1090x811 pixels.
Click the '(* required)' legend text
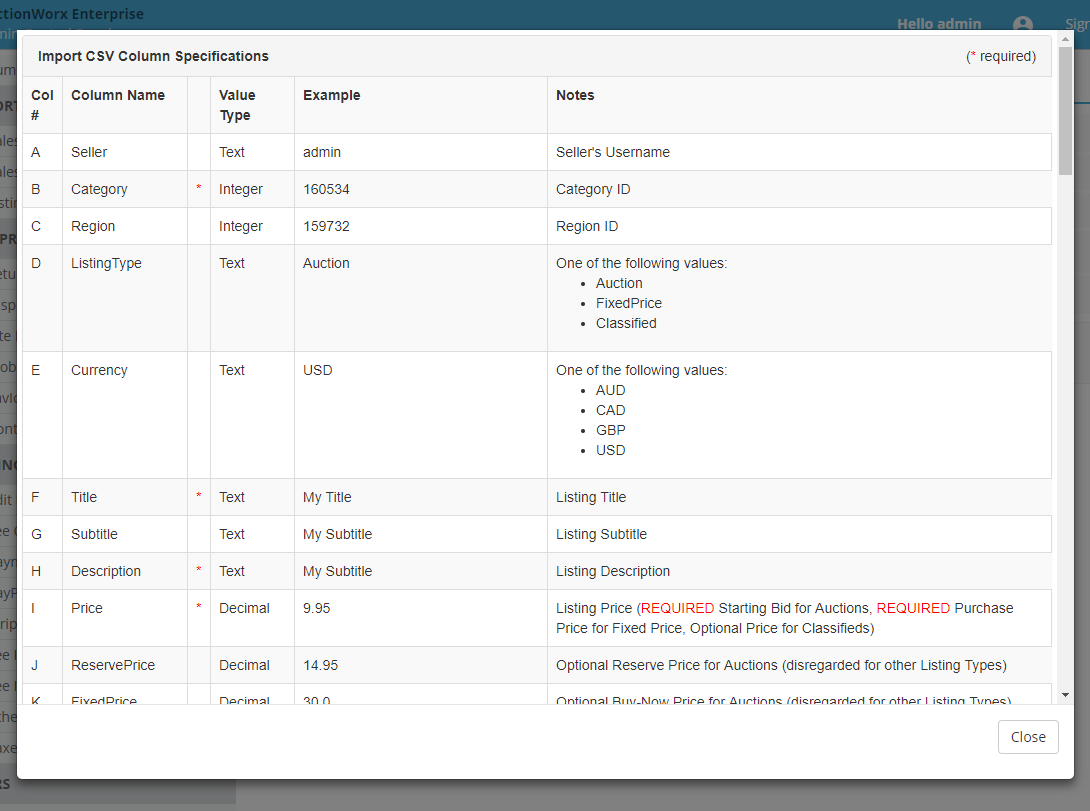1000,56
